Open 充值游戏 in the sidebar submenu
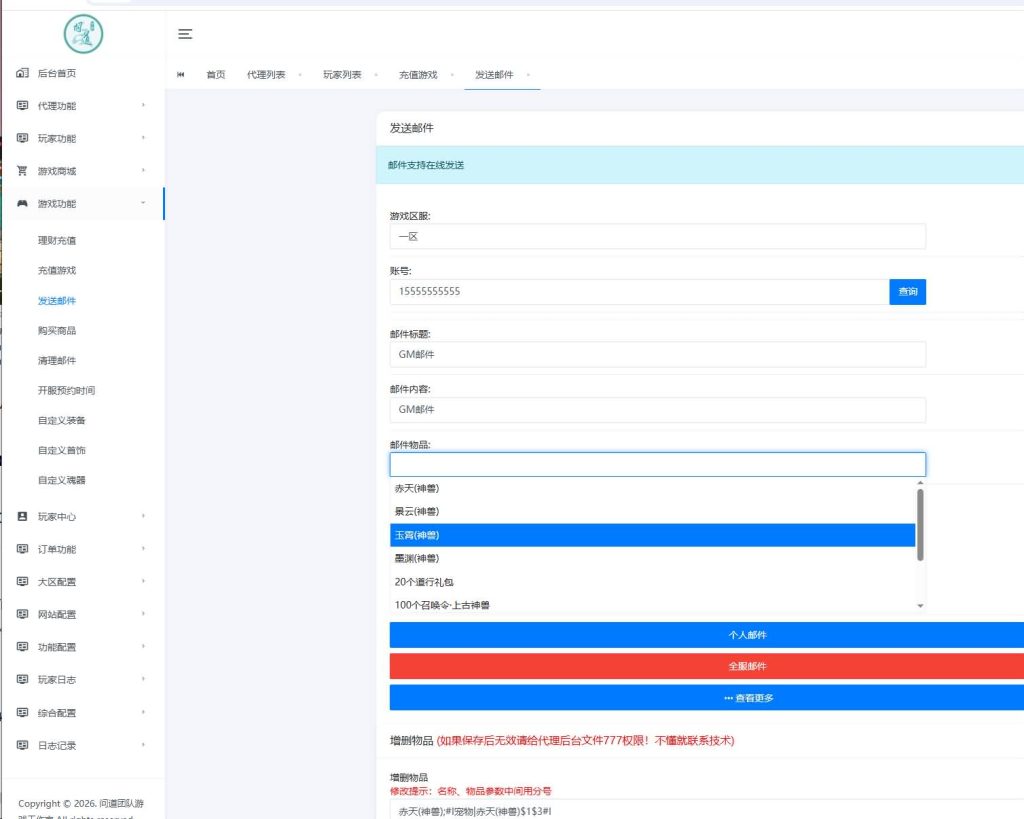This screenshot has height=819, width=1024. [57, 270]
